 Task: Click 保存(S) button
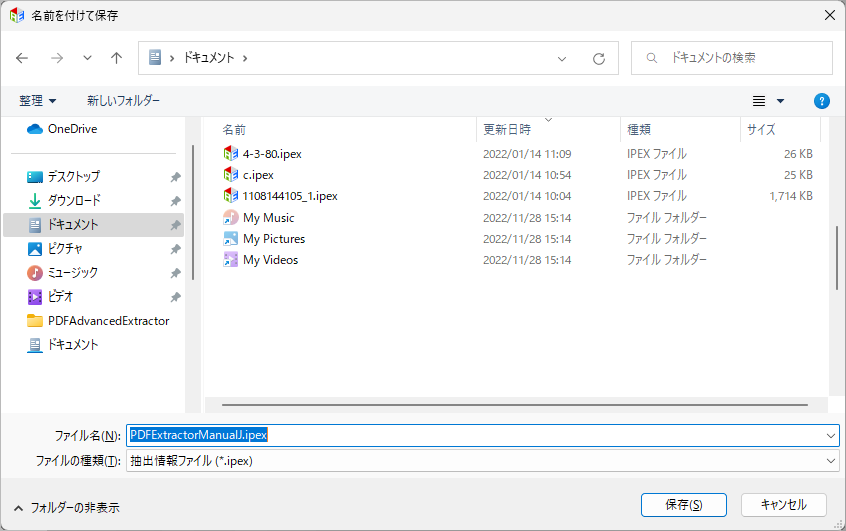pos(684,505)
